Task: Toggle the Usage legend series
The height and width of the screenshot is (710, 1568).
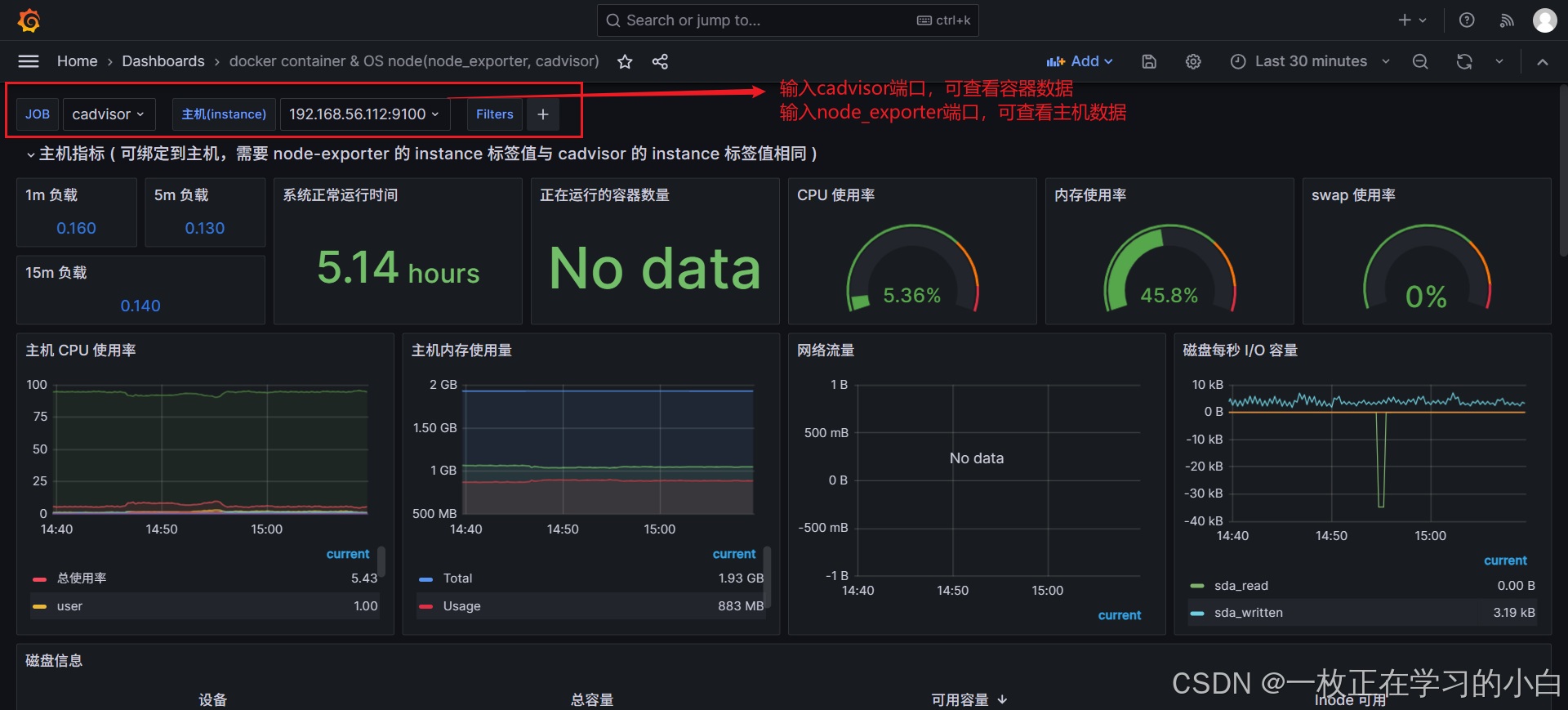Action: pyautogui.click(x=461, y=606)
